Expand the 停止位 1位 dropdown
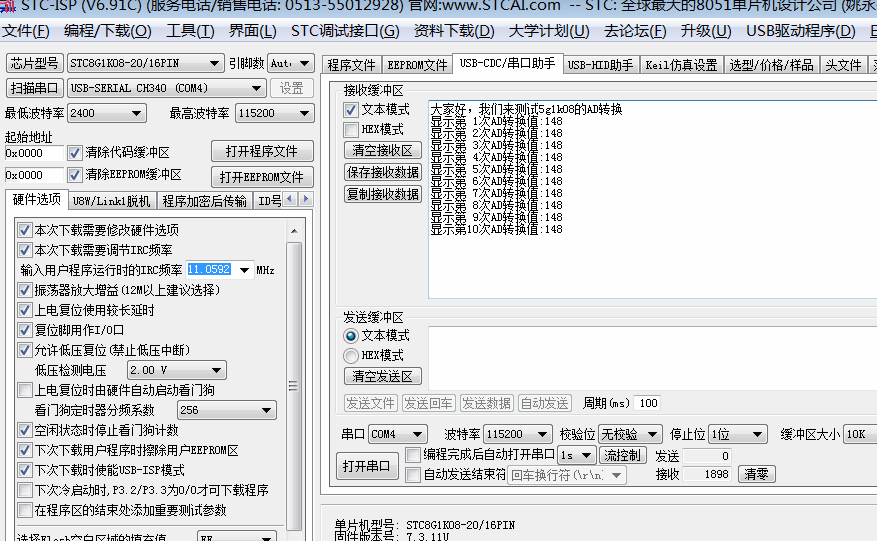Image resolution: width=877 pixels, height=541 pixels. coord(757,434)
